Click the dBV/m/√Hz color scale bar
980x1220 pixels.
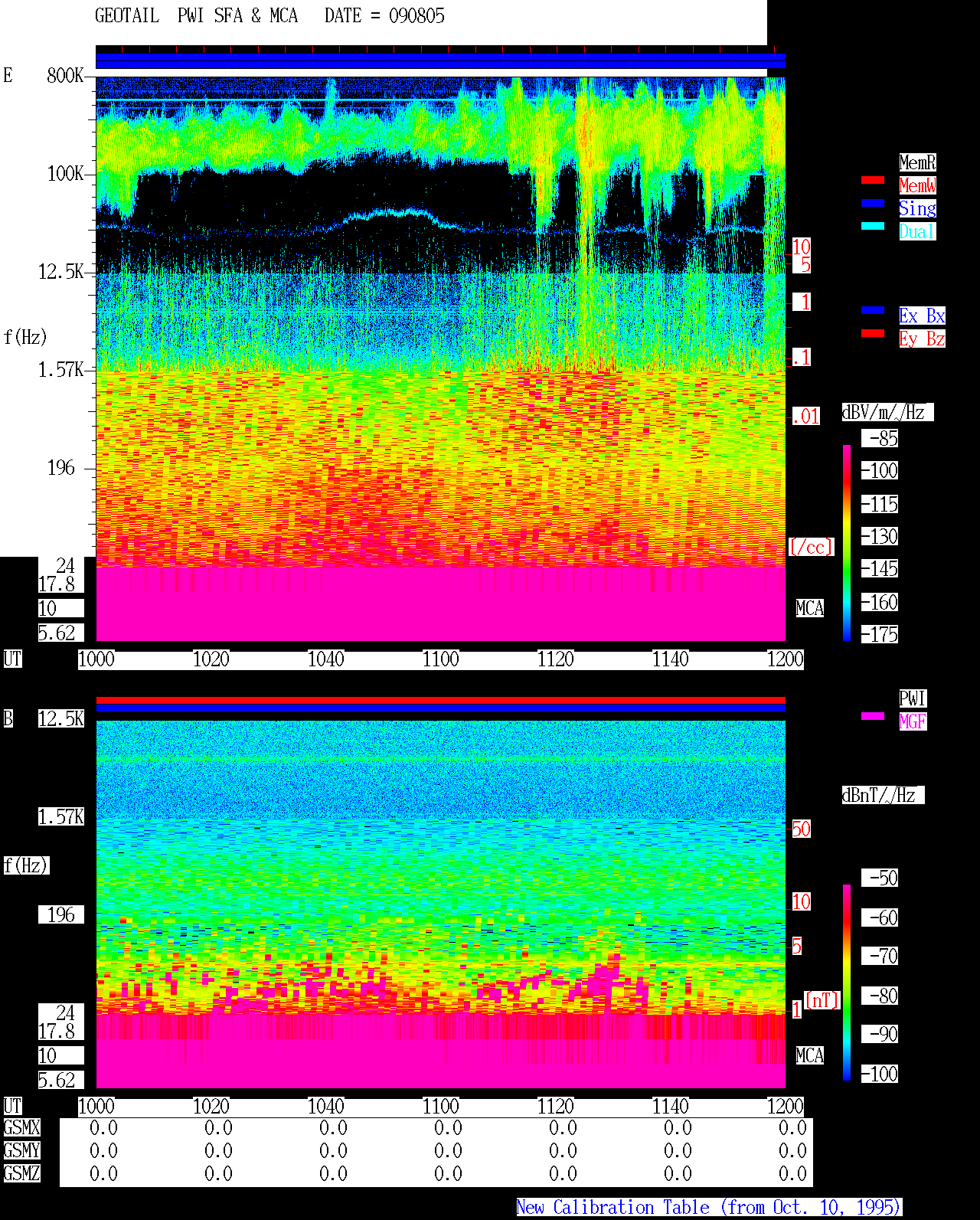pos(847,543)
